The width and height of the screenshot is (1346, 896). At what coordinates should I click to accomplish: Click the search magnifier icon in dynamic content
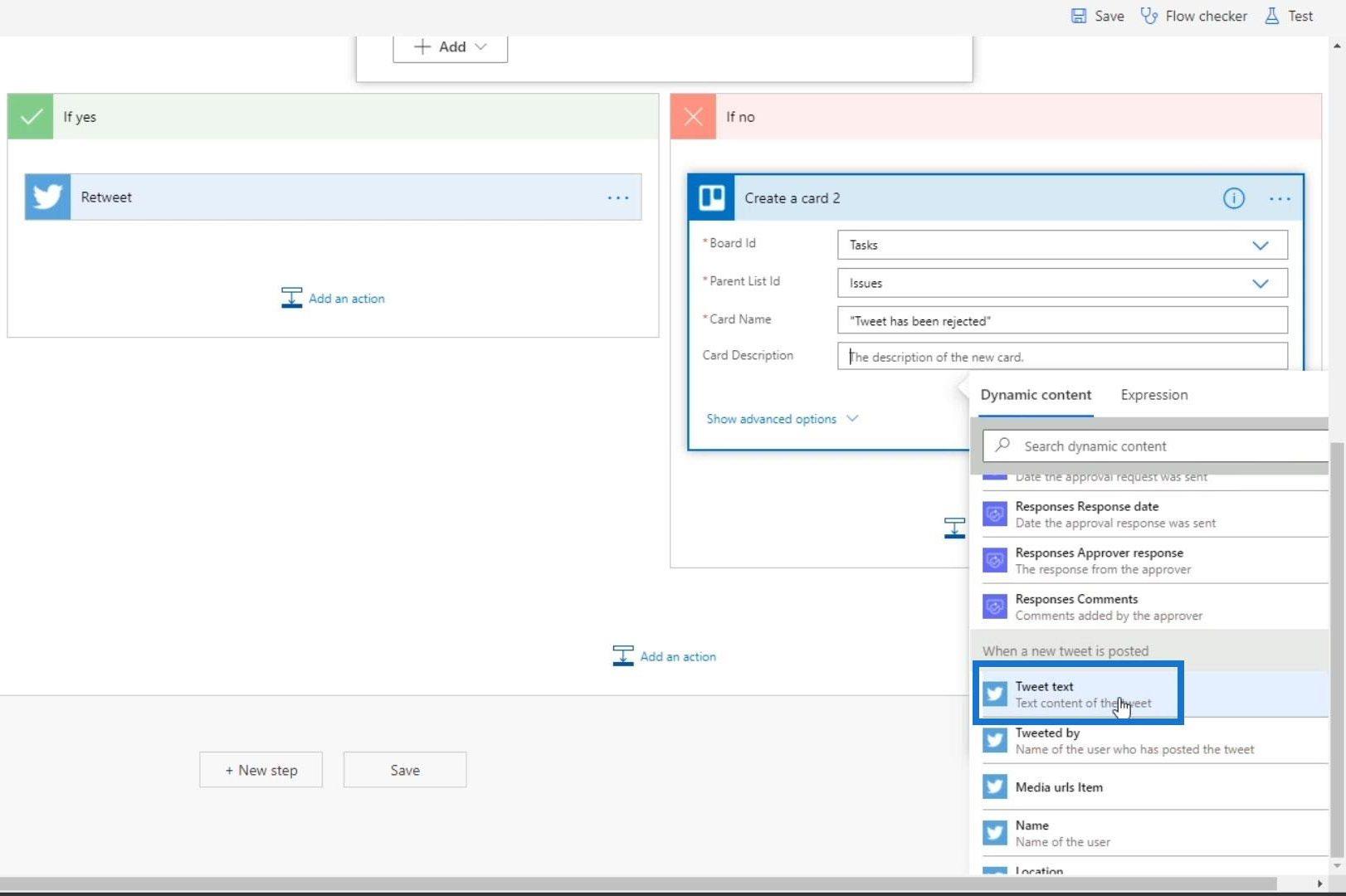[1002, 445]
